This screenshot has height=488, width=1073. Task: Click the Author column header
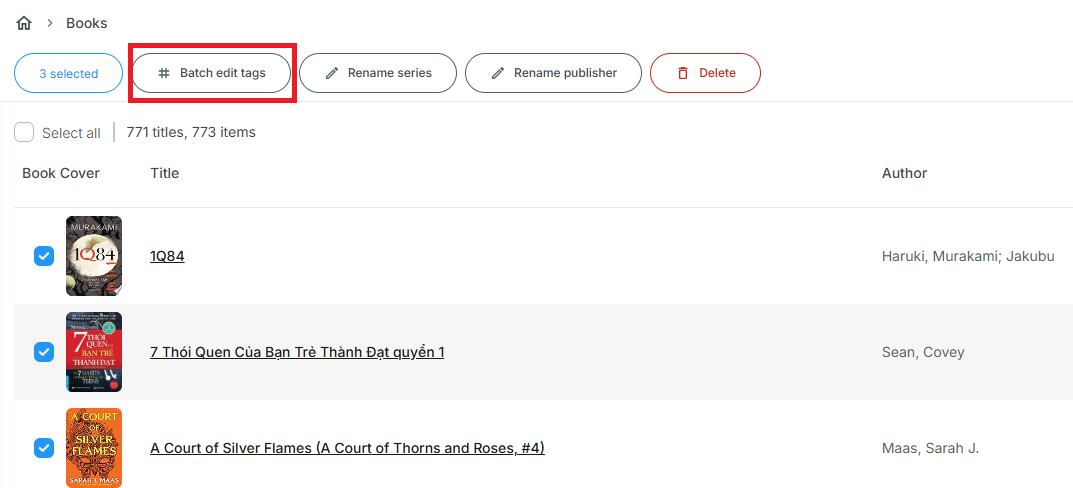pos(905,173)
